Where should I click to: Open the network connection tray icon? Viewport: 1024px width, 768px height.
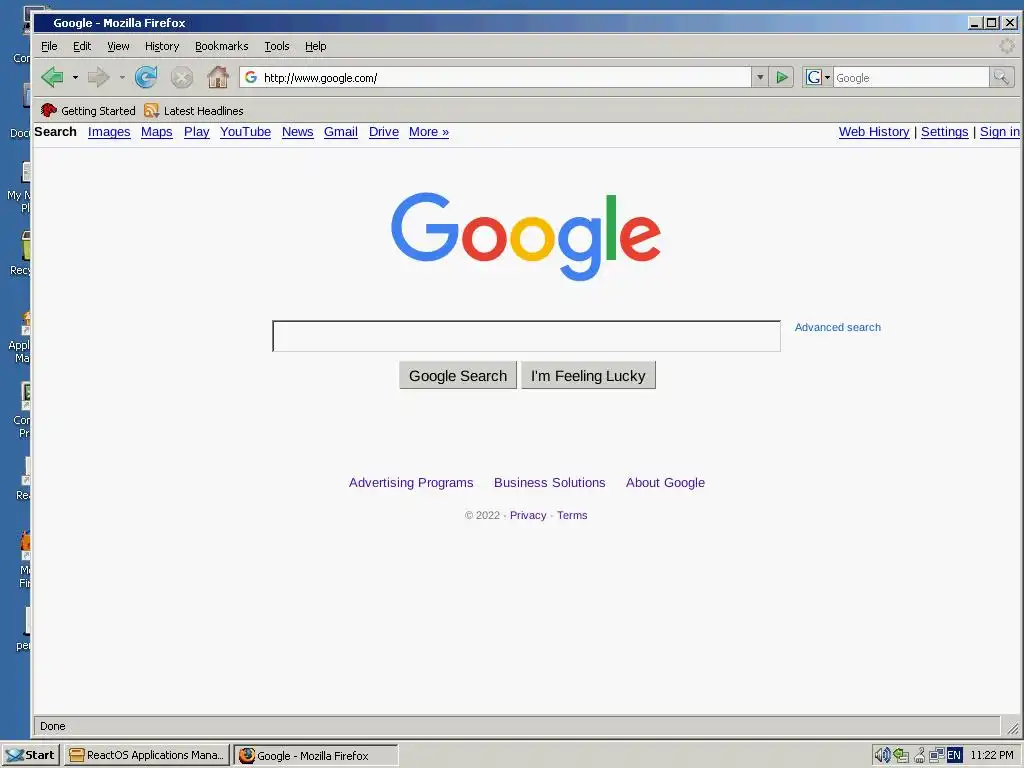pyautogui.click(x=936, y=756)
